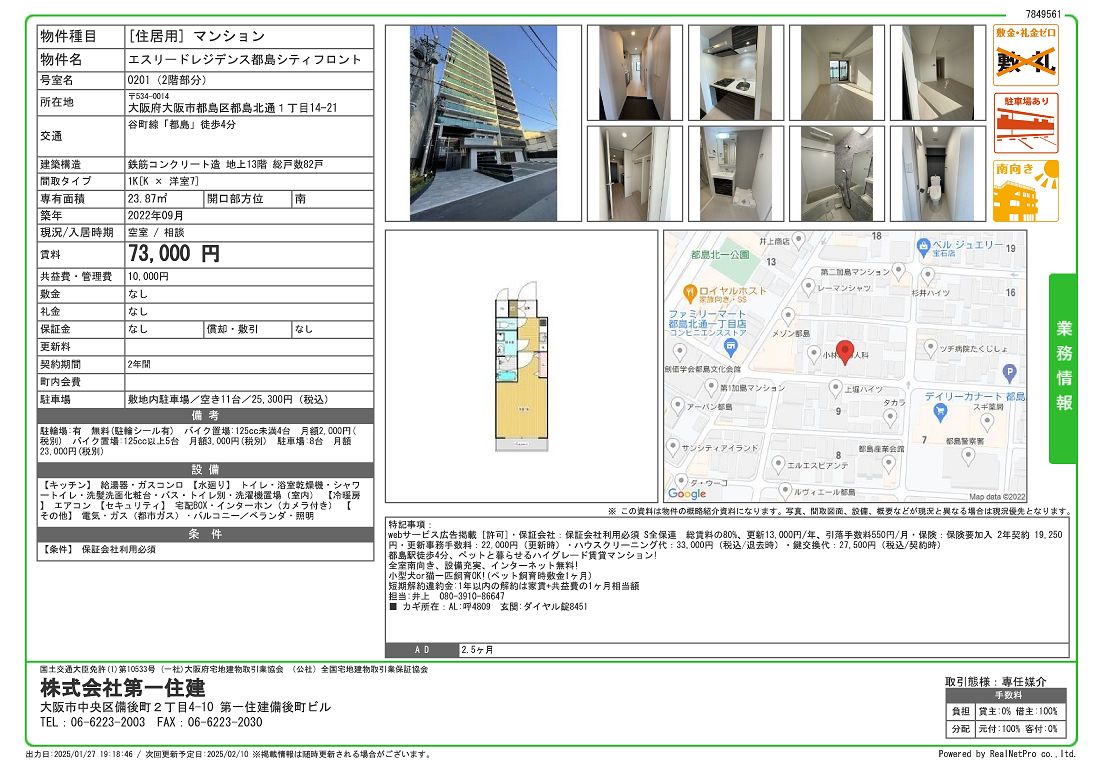
Task: Click the Powered by RealNetPro footer text
Action: (1007, 754)
